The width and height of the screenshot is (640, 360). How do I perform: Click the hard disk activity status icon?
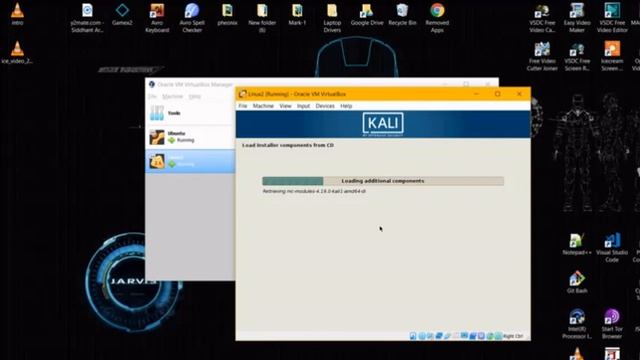click(x=413, y=336)
